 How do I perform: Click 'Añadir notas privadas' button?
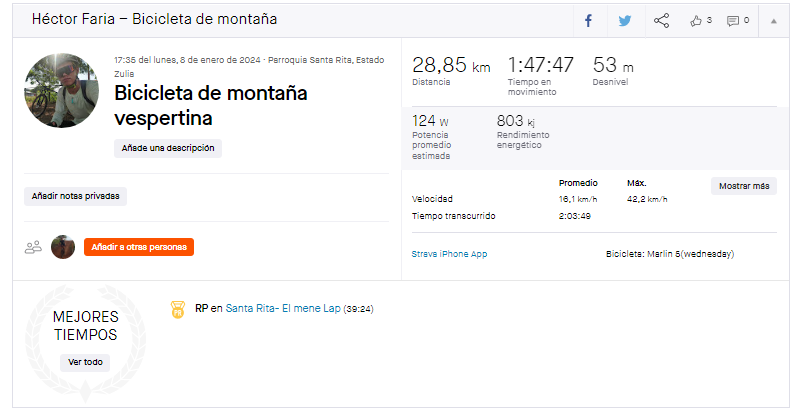tap(76, 196)
